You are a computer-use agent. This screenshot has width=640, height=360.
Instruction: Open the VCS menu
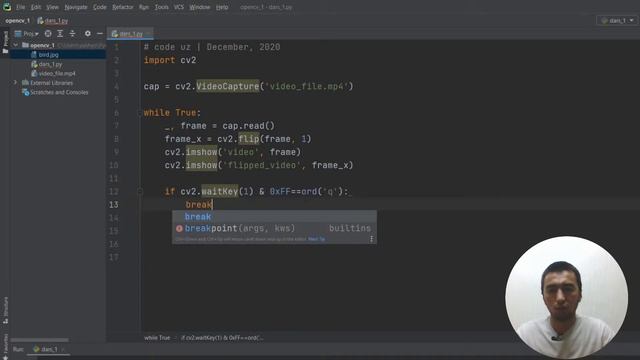pyautogui.click(x=179, y=7)
